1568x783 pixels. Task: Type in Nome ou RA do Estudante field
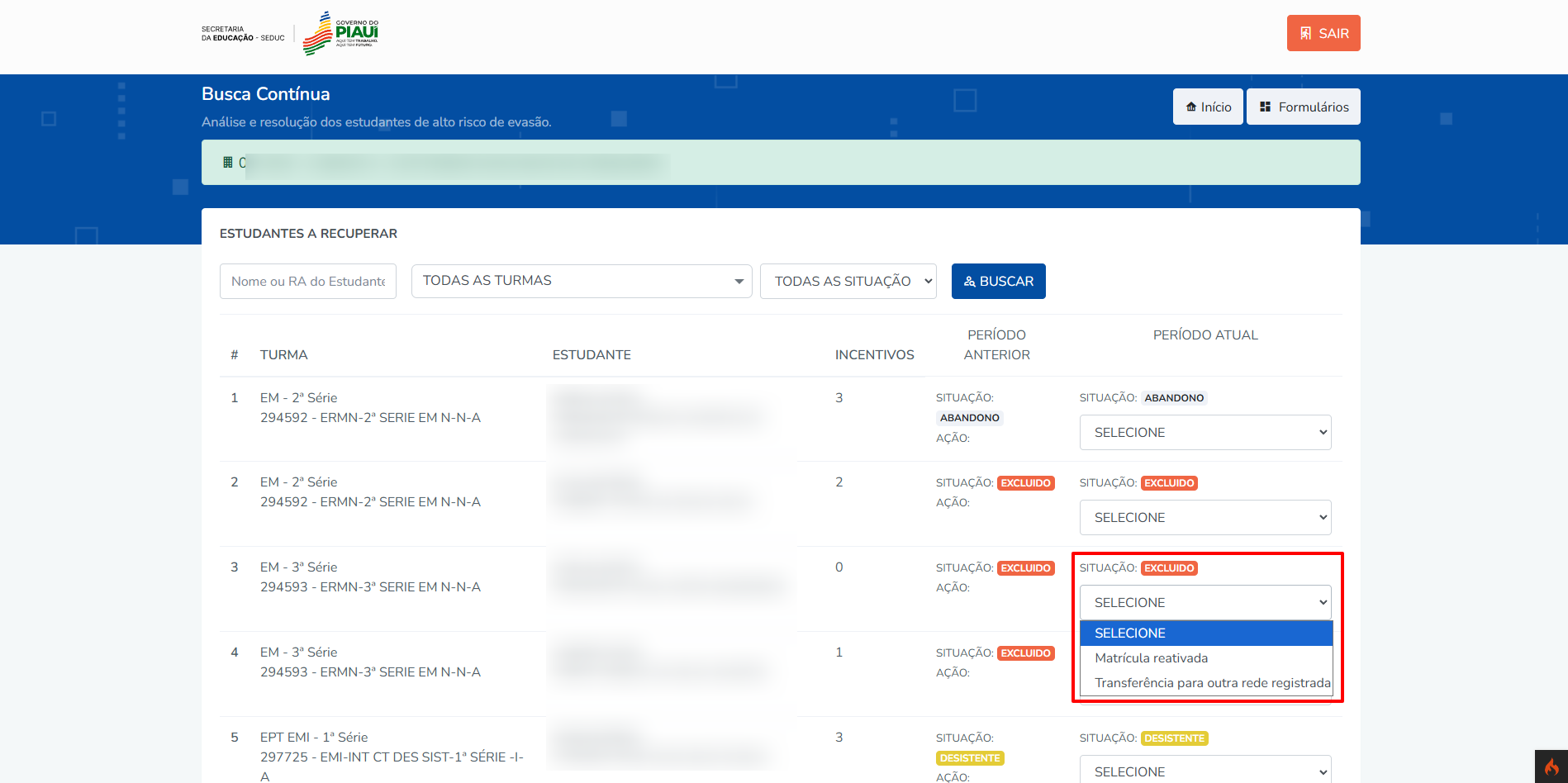coord(307,281)
